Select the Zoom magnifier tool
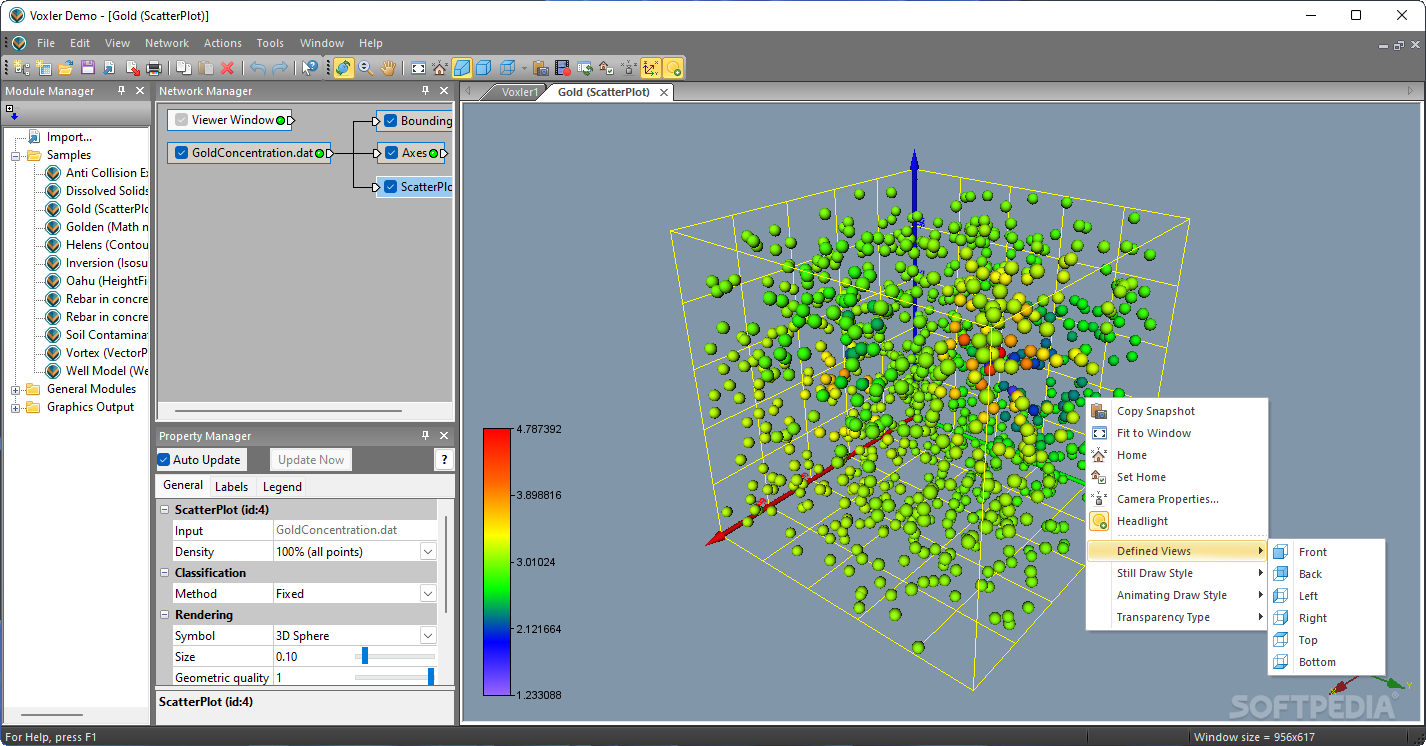 [366, 68]
